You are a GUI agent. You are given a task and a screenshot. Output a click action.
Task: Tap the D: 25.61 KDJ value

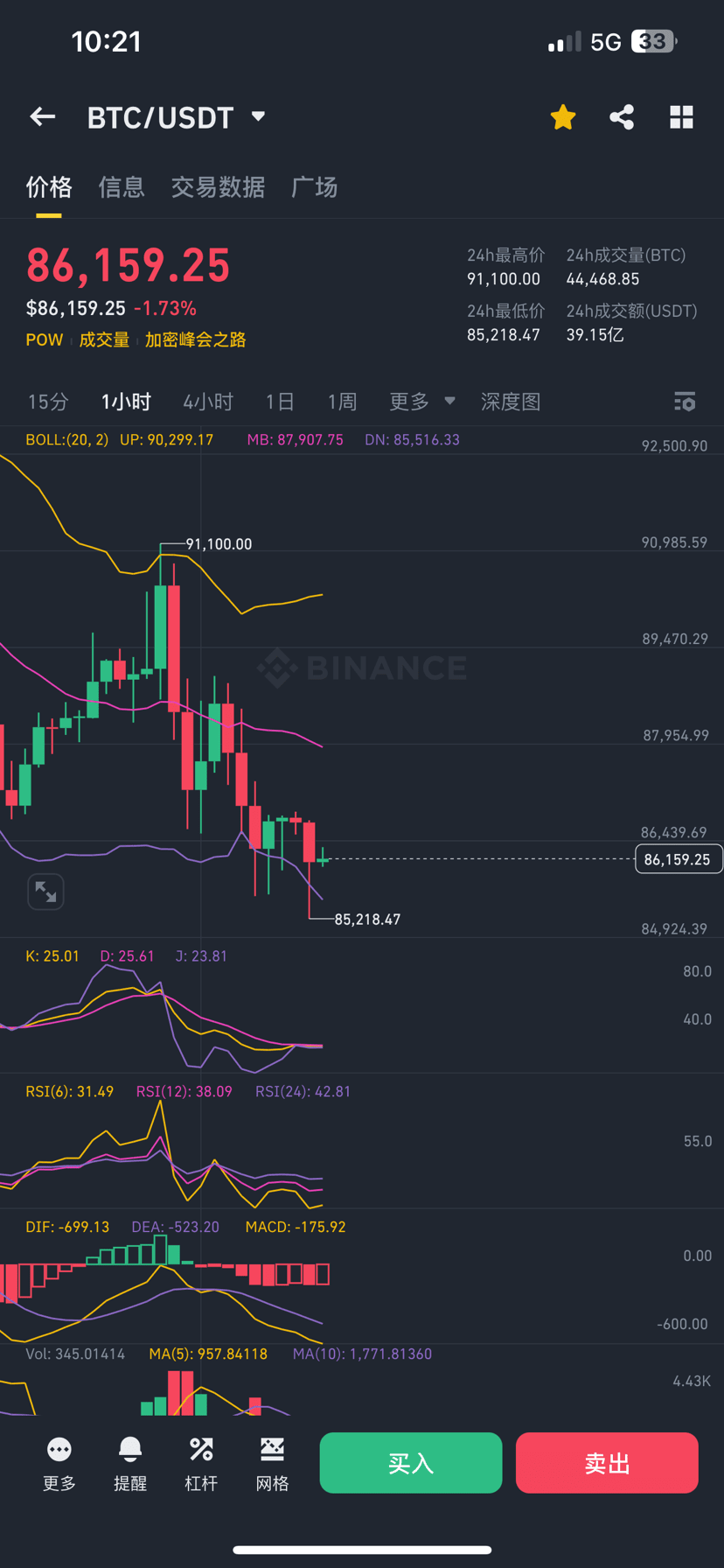(127, 956)
